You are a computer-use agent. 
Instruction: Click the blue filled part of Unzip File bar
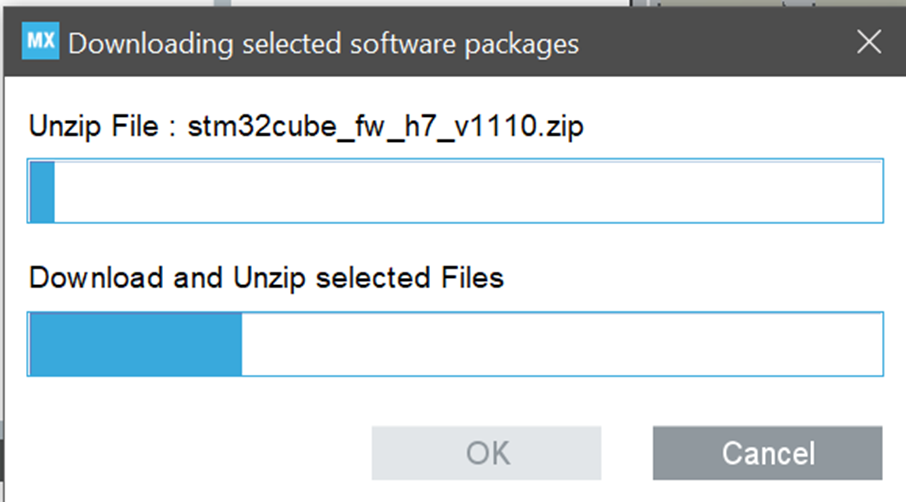tap(42, 190)
